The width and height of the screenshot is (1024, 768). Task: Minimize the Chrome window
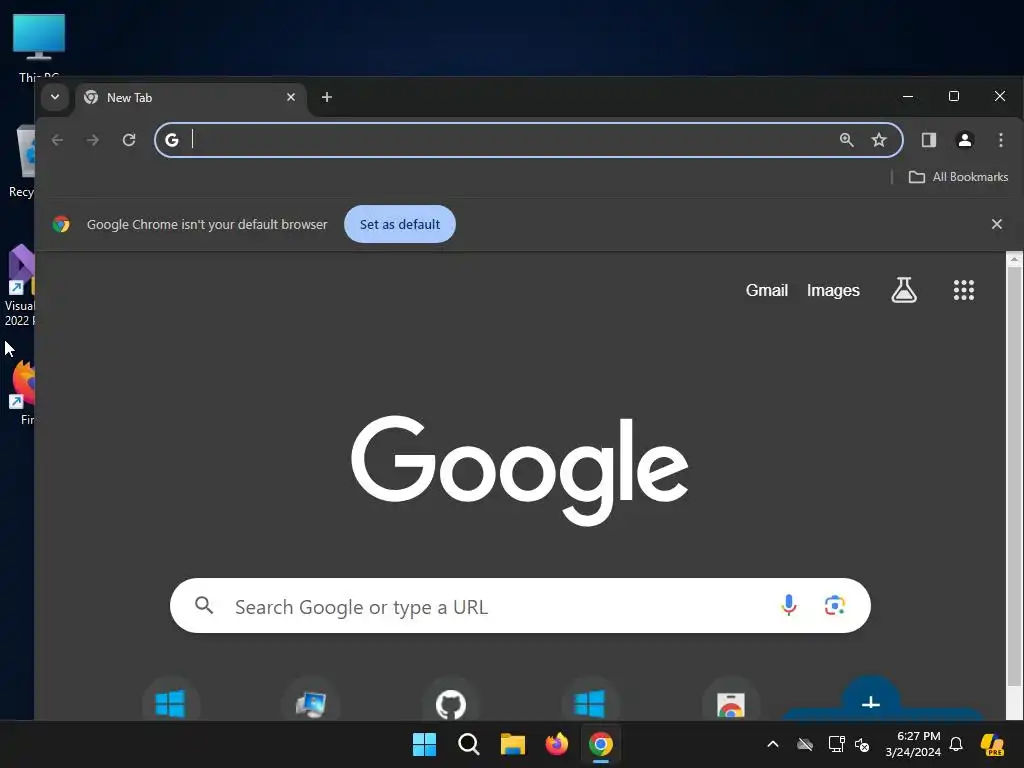click(908, 96)
